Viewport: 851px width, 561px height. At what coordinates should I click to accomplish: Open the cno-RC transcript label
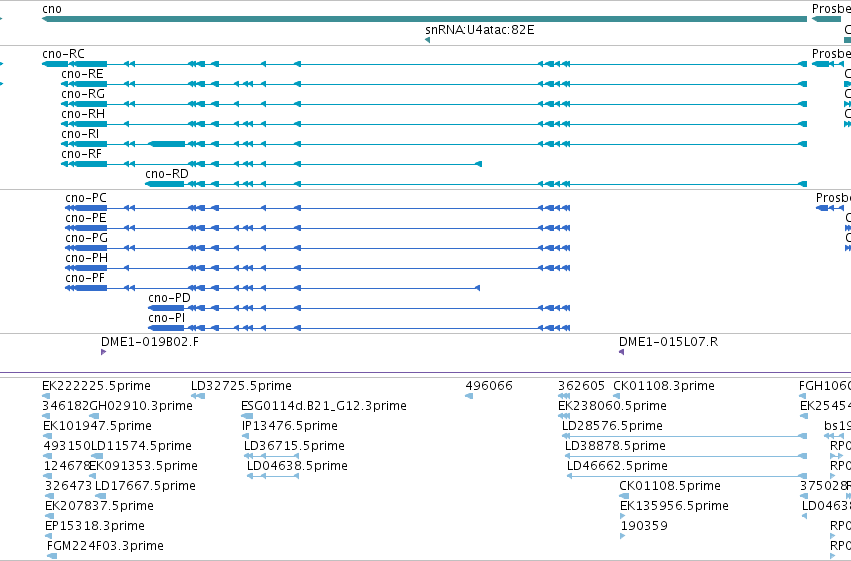click(x=63, y=54)
